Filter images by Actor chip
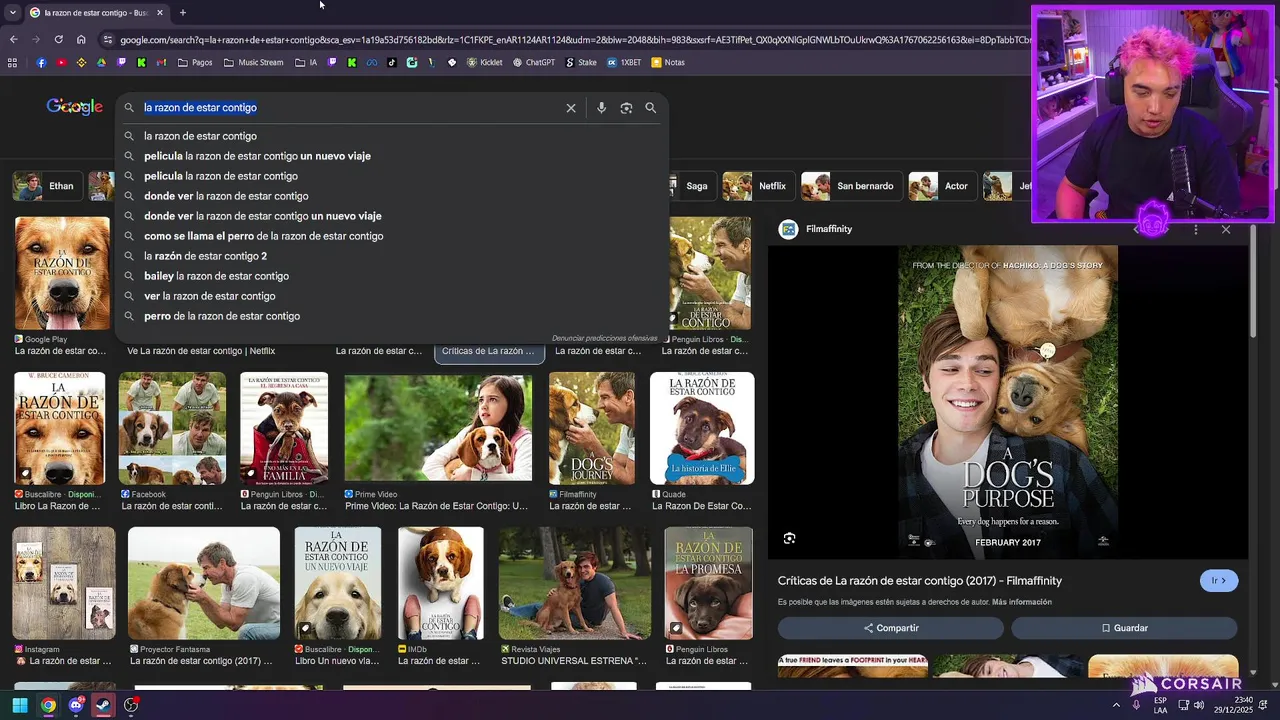Image resolution: width=1280 pixels, height=720 pixels. [x=941, y=186]
